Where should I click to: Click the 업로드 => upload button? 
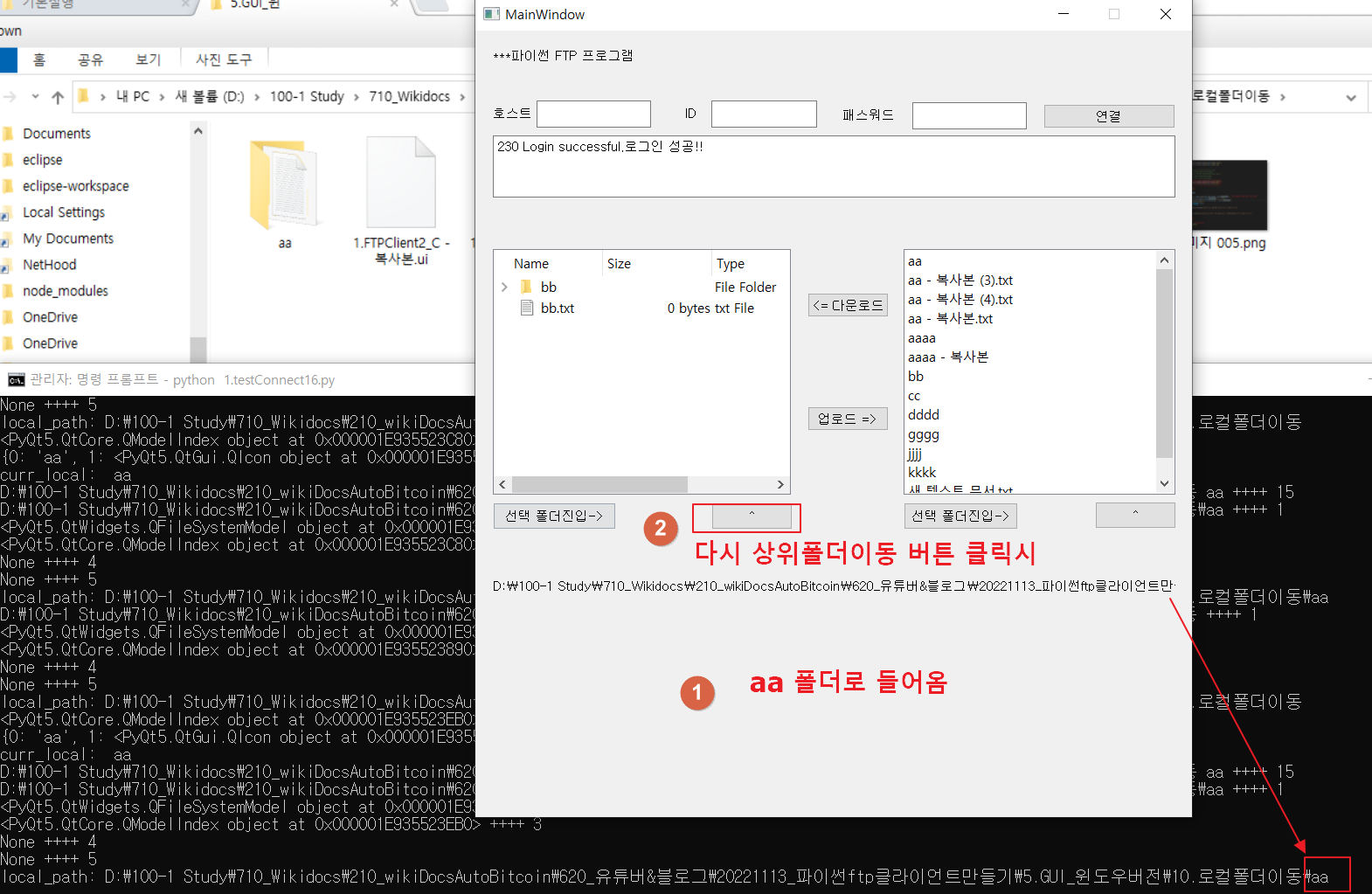click(848, 419)
